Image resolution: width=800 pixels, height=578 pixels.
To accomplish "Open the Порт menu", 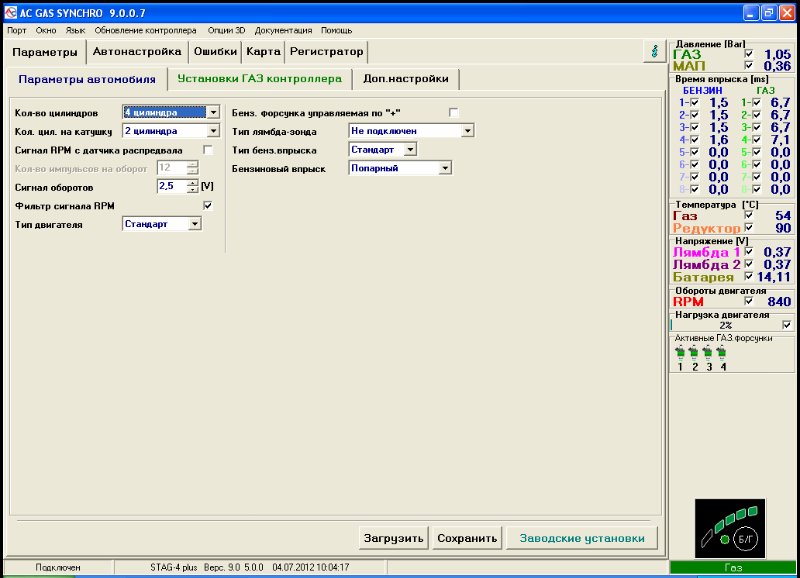I will 15,30.
